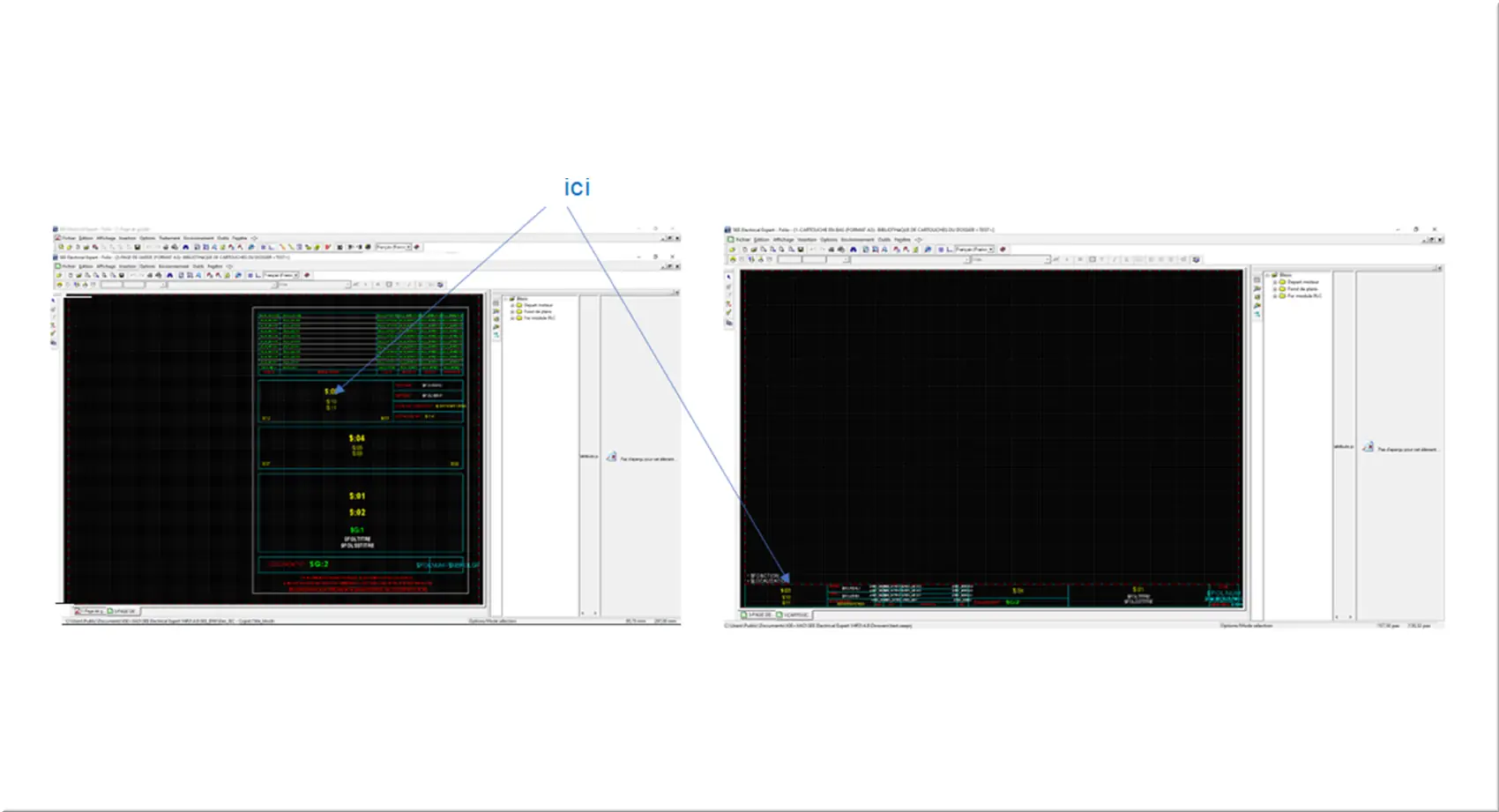Image resolution: width=1499 pixels, height=812 pixels.
Task: Expand the Fond de plans folder in the left window tree
Action: pos(512,311)
